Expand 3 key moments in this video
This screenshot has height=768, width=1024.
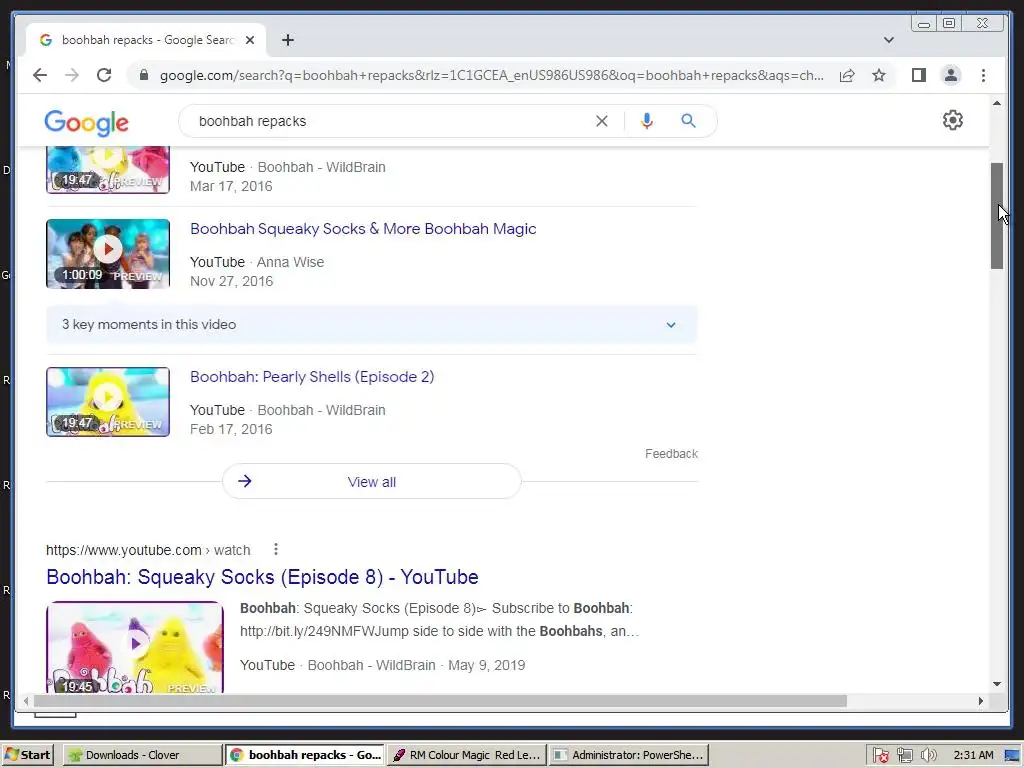pyautogui.click(x=372, y=325)
